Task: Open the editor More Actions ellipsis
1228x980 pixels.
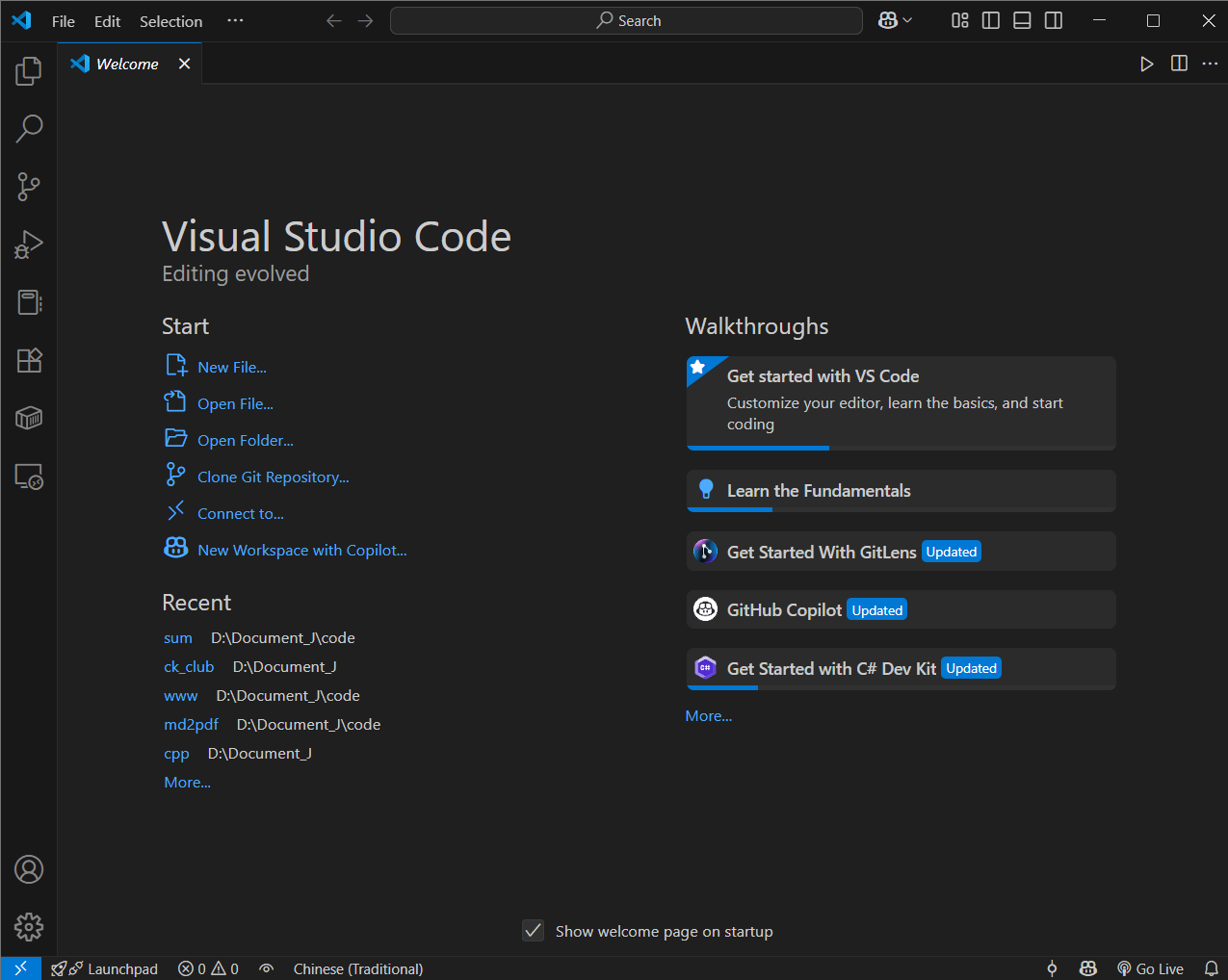Action: pyautogui.click(x=1211, y=64)
